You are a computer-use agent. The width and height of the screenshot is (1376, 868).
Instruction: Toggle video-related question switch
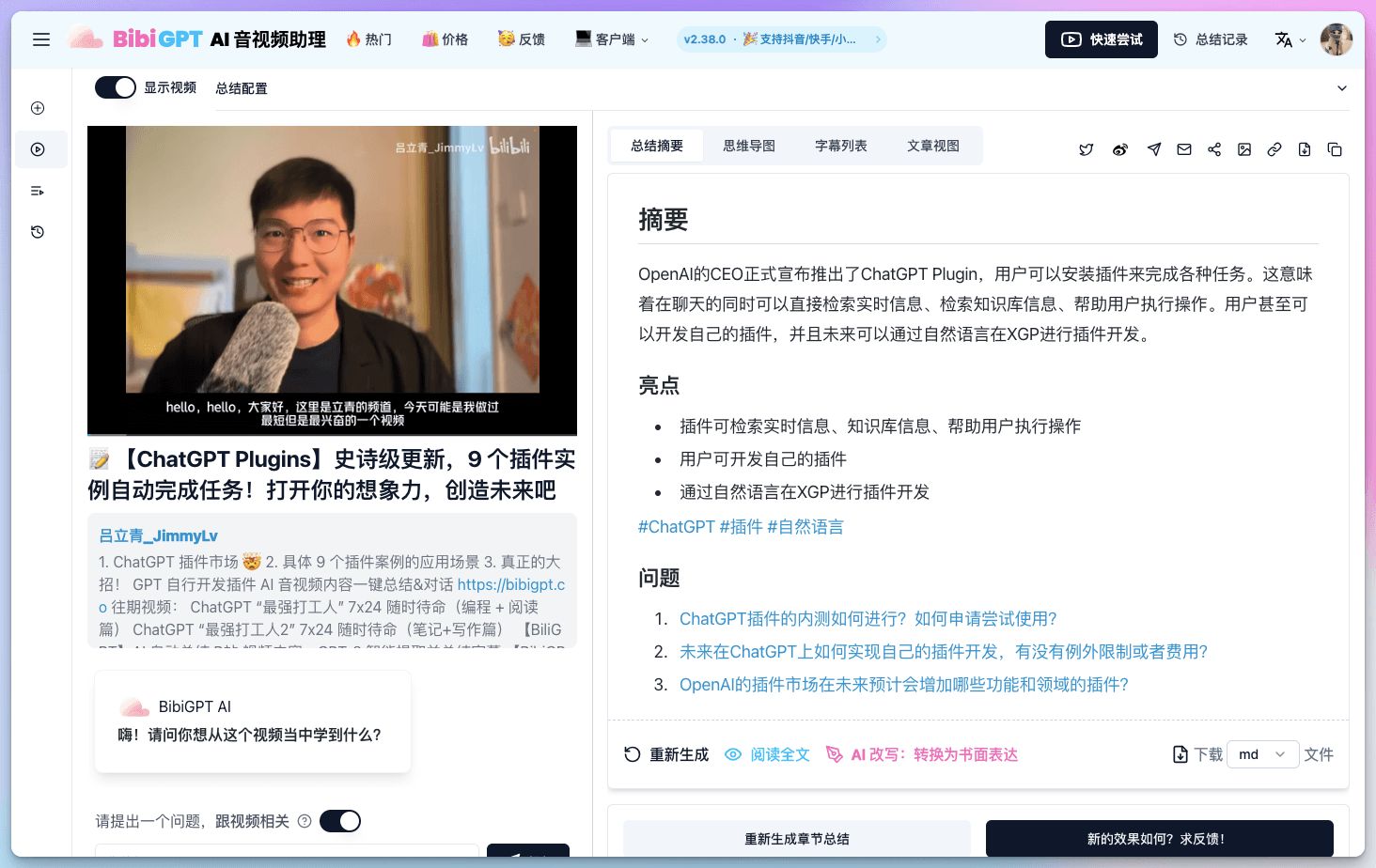click(x=340, y=821)
